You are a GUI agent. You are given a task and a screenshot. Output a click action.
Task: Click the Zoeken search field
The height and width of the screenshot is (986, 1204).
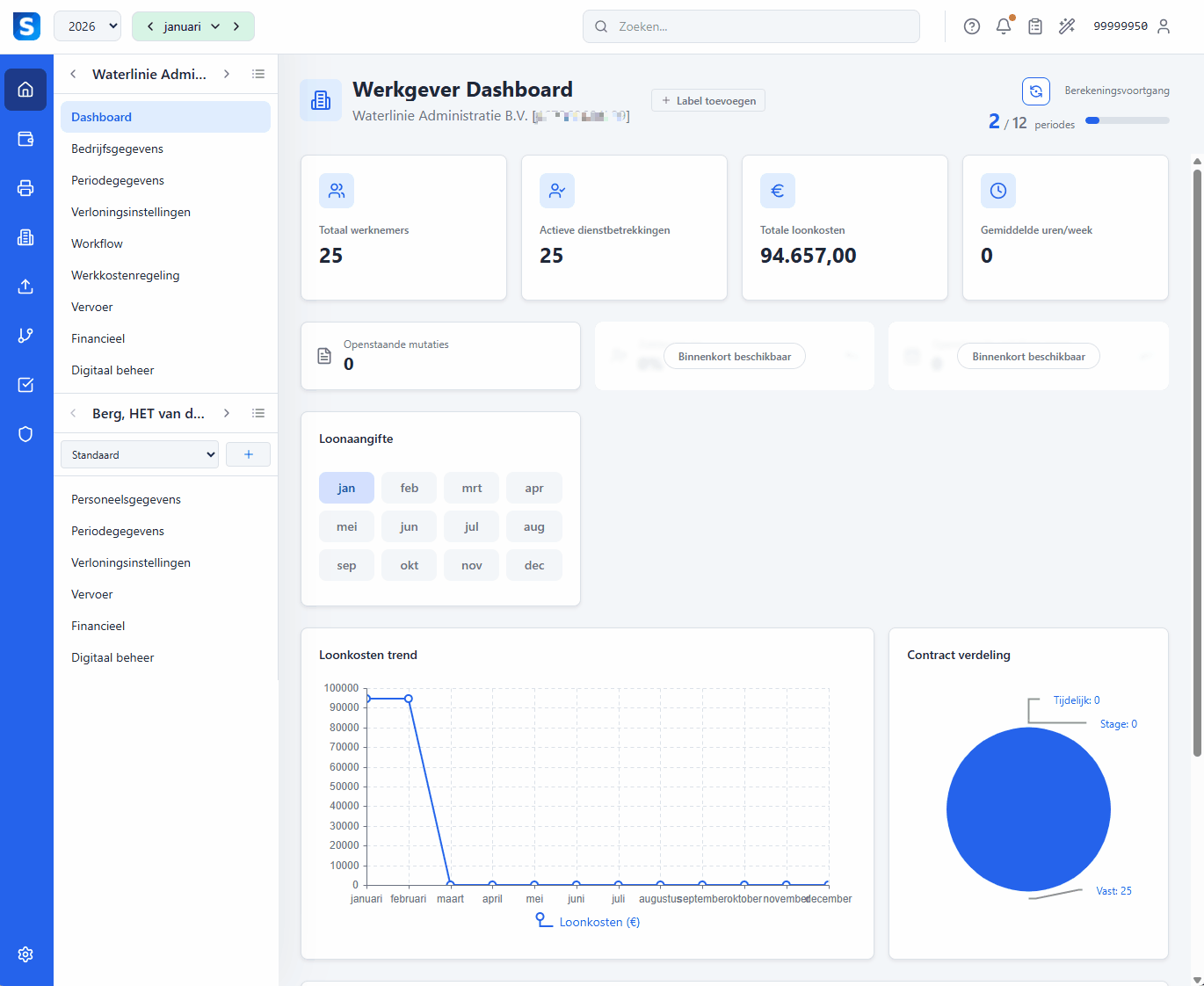tap(751, 26)
